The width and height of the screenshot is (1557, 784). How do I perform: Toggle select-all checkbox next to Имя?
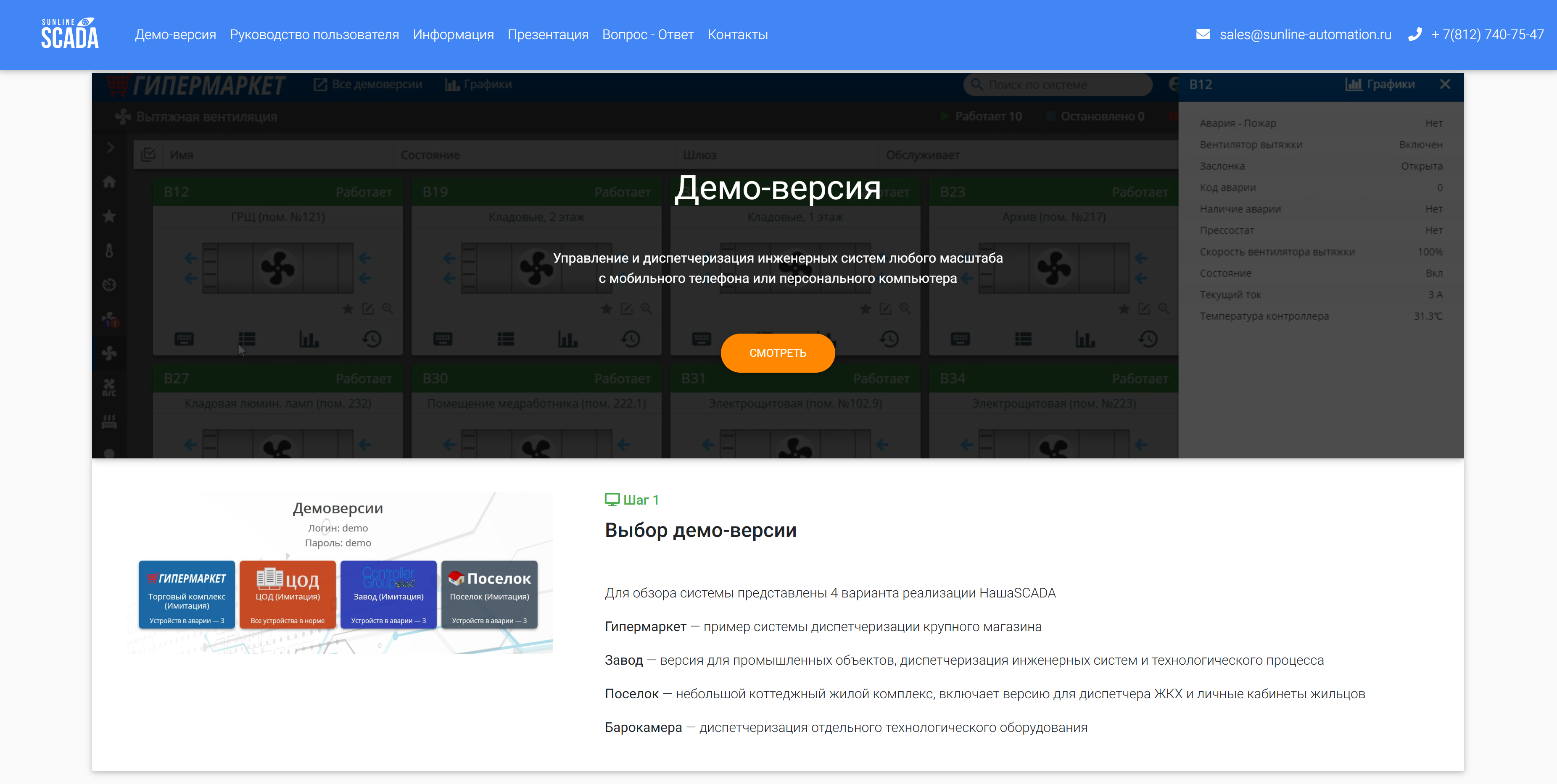point(148,155)
